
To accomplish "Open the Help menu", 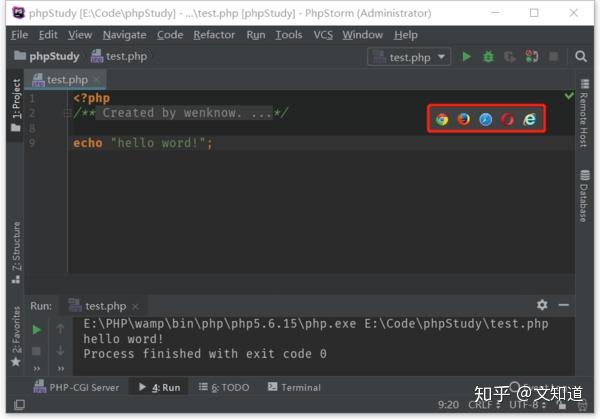I will click(406, 35).
